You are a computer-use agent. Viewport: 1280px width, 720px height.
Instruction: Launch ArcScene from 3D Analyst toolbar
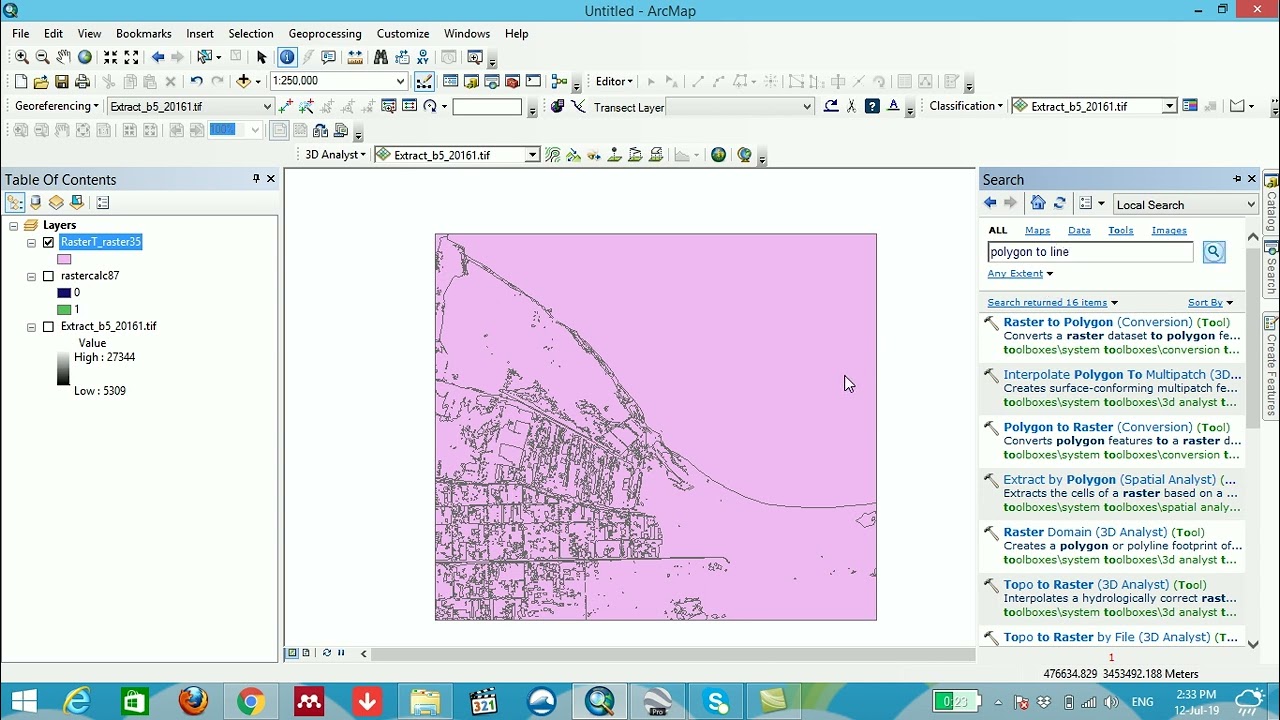pos(718,155)
